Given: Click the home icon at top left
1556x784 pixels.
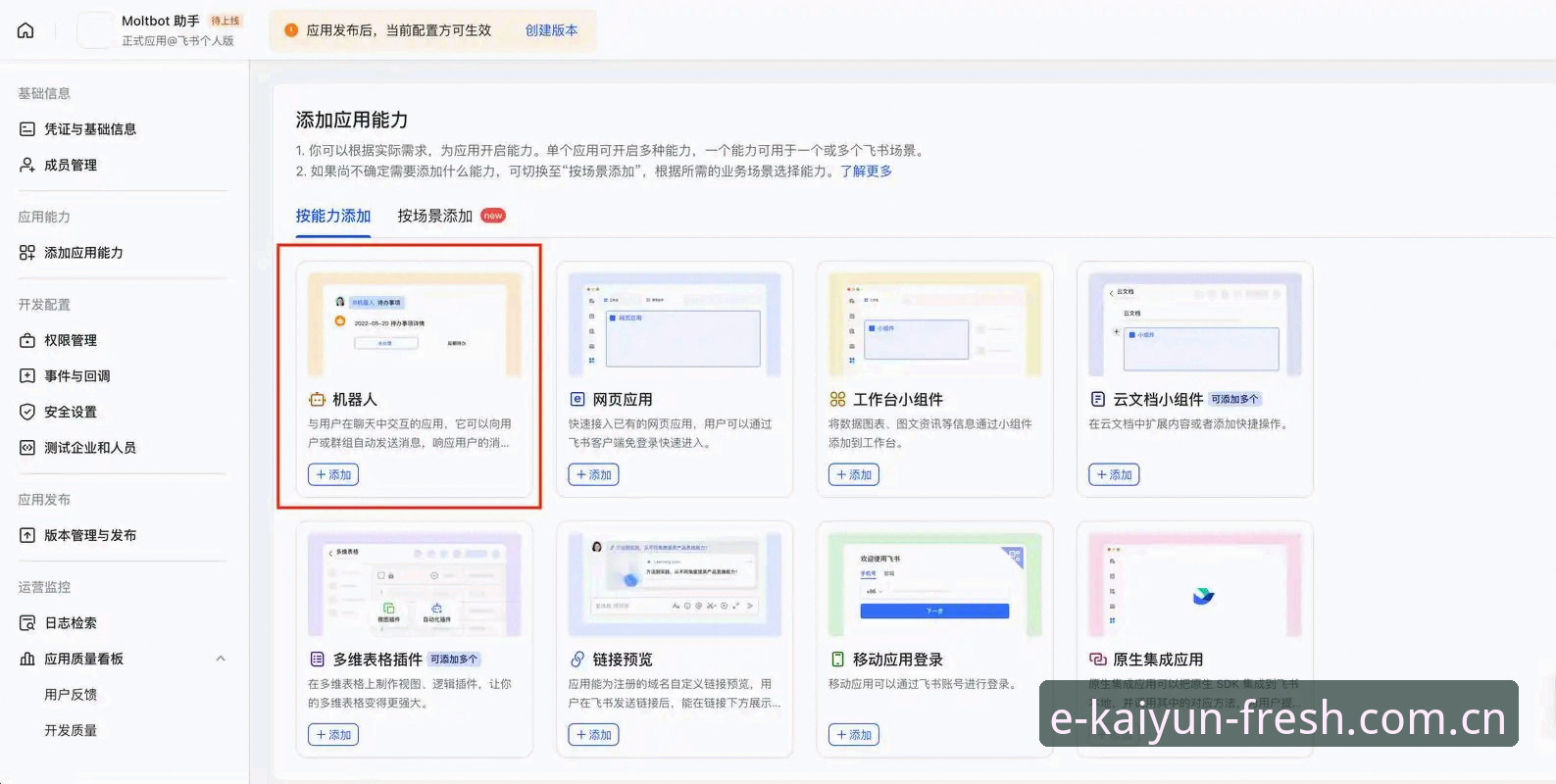Looking at the screenshot, I should (25, 30).
